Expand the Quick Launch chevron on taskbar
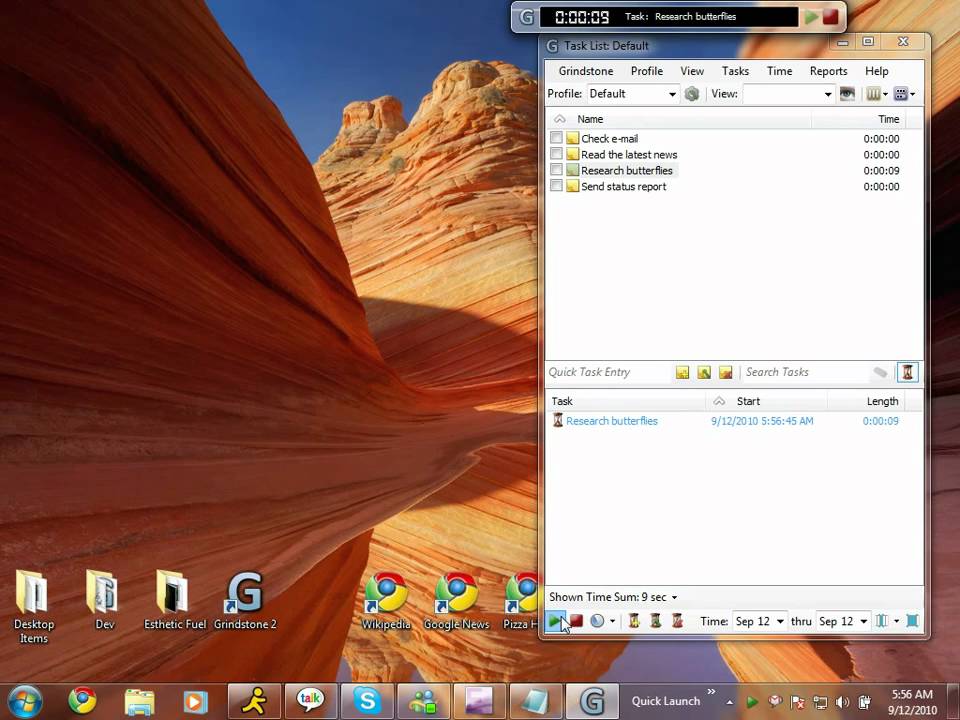 click(711, 692)
